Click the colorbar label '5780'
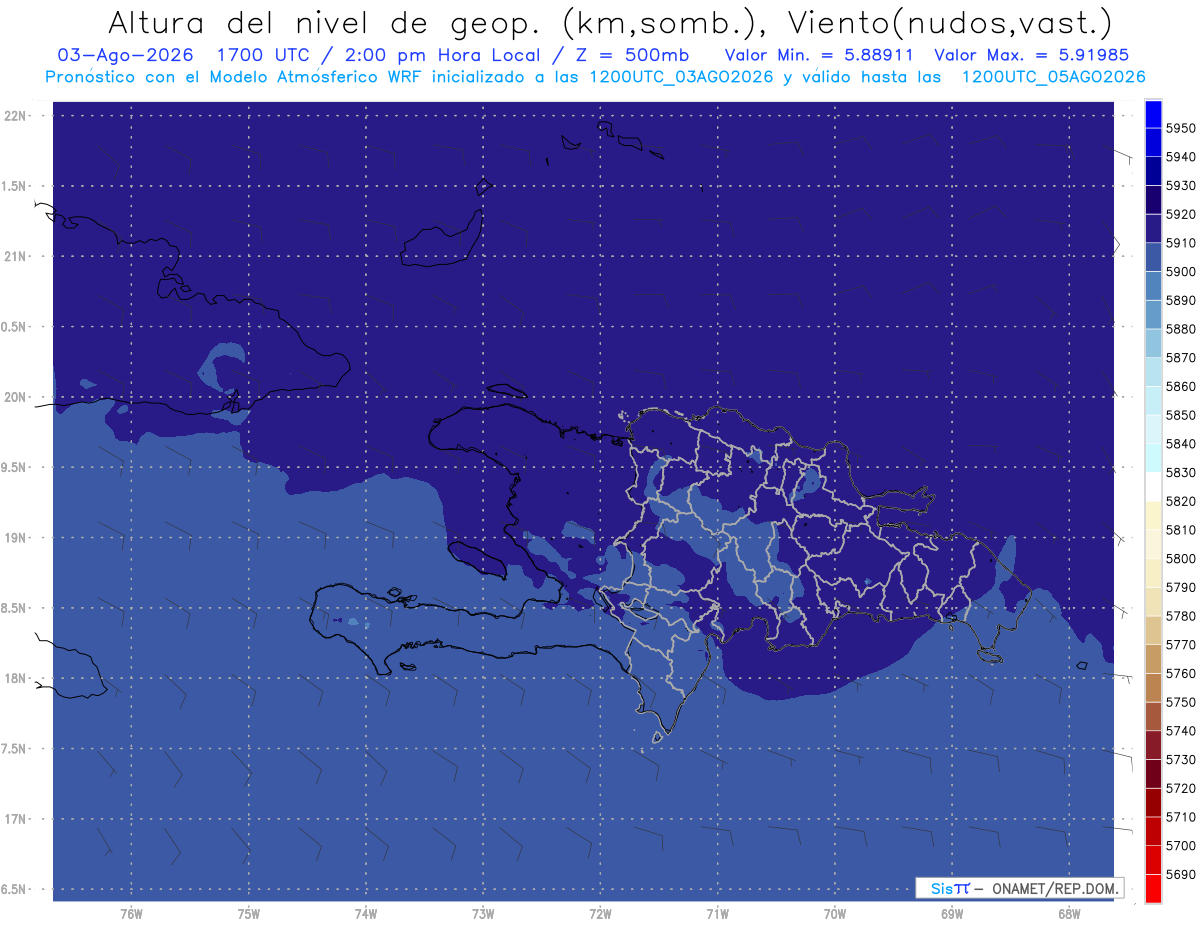The height and width of the screenshot is (927, 1200). click(1181, 617)
